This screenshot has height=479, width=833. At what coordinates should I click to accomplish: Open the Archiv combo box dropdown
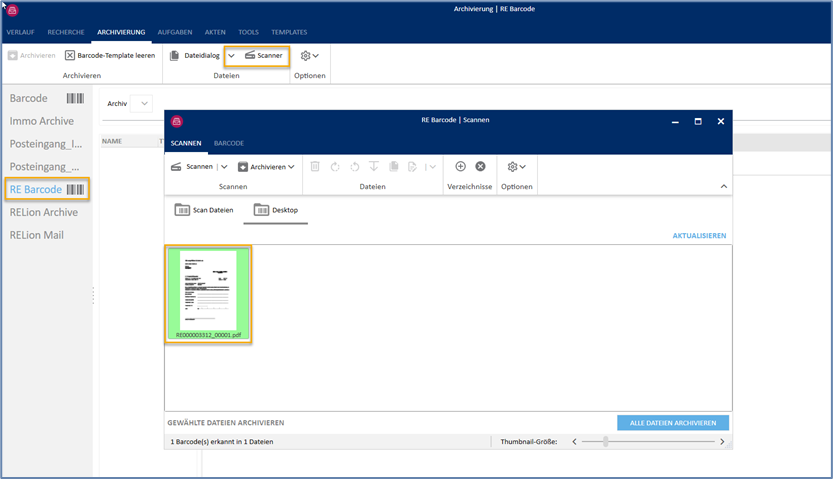[x=144, y=103]
